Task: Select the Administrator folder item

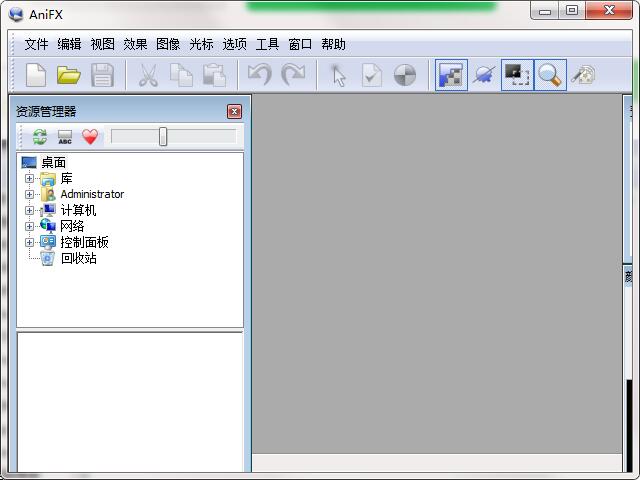Action: click(92, 195)
